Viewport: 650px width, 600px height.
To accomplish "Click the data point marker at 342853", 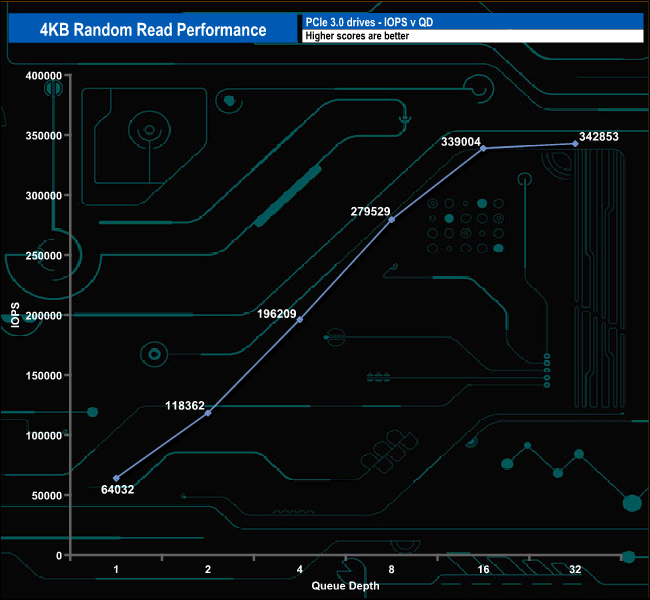I will point(575,143).
